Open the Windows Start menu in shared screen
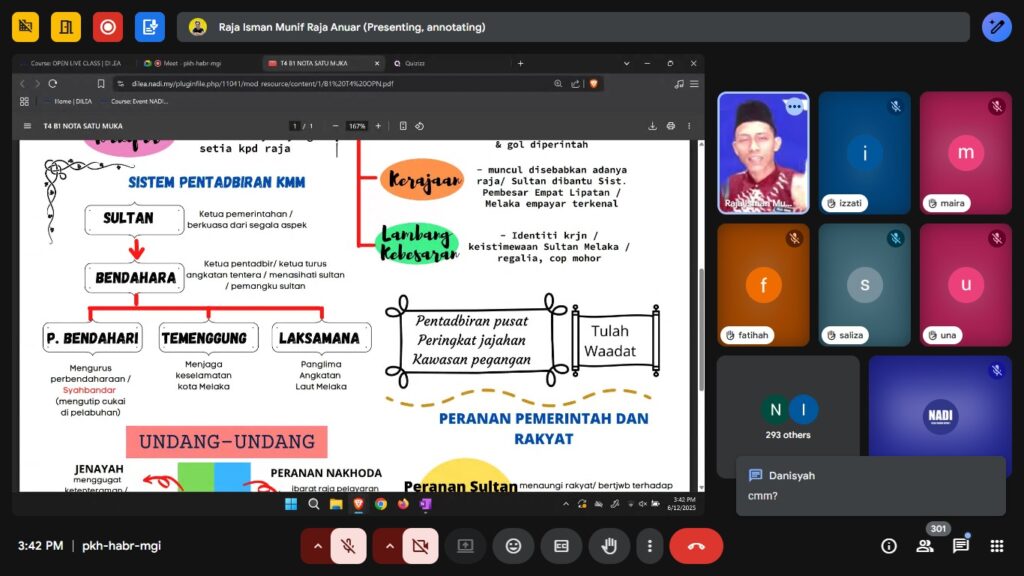Viewport: 1024px width, 576px height. (291, 504)
